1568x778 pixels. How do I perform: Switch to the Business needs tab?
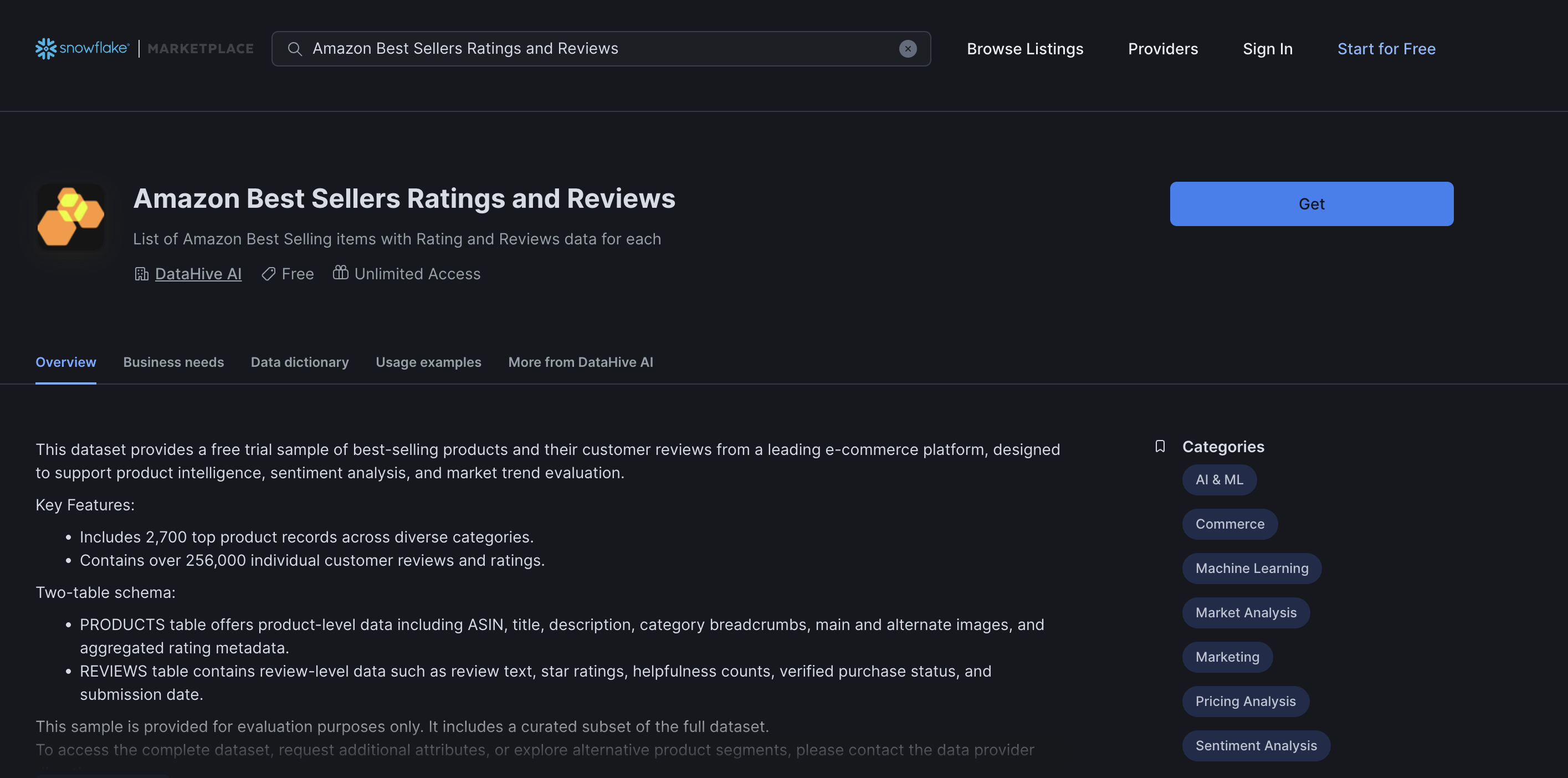click(x=173, y=362)
